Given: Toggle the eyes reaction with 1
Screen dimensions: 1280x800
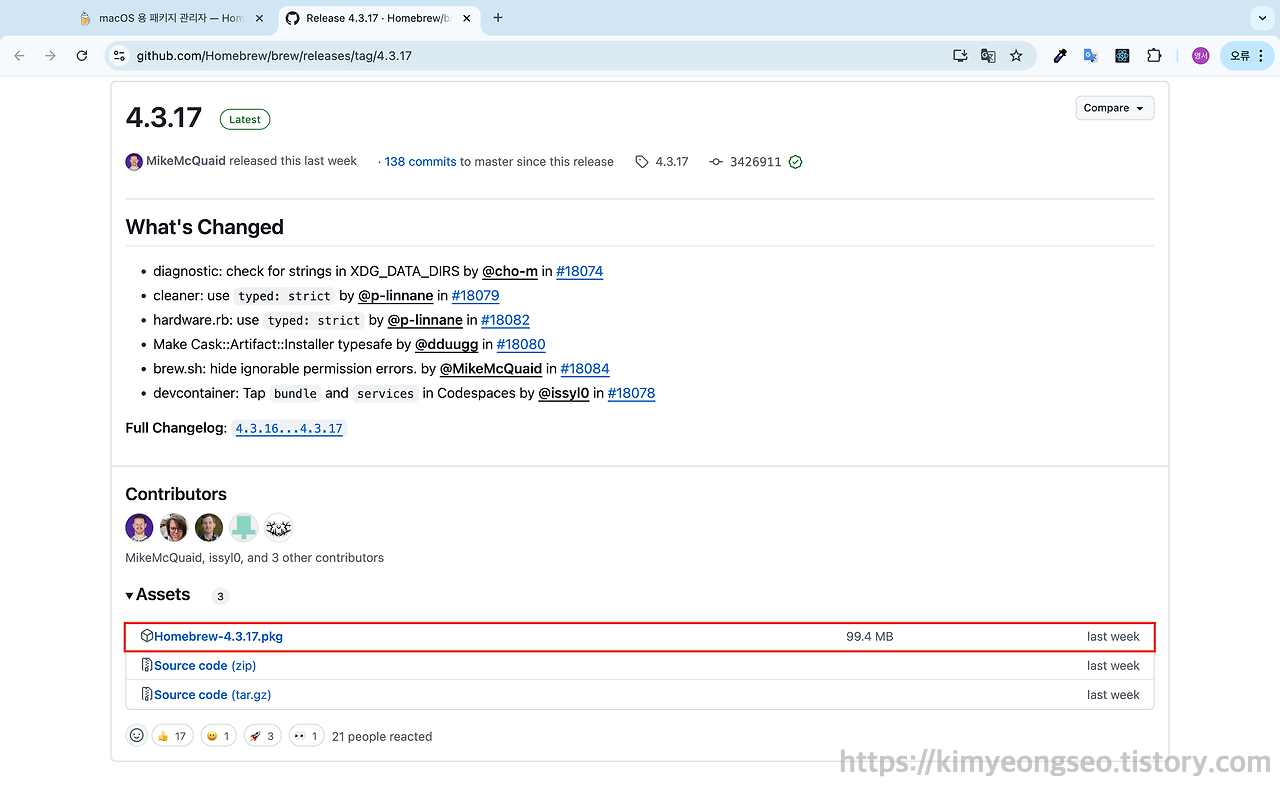Looking at the screenshot, I should [307, 736].
